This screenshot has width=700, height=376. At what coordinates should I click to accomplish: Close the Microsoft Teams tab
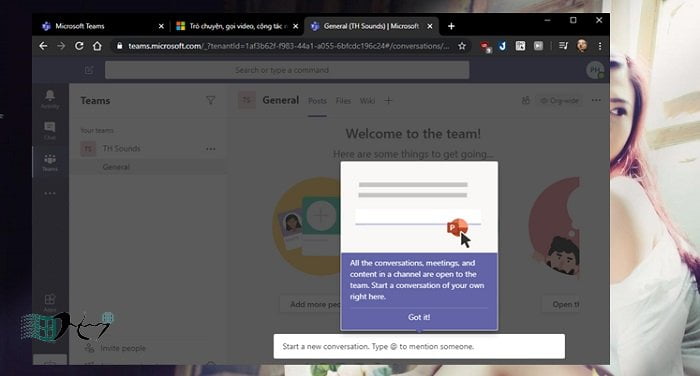click(x=161, y=26)
